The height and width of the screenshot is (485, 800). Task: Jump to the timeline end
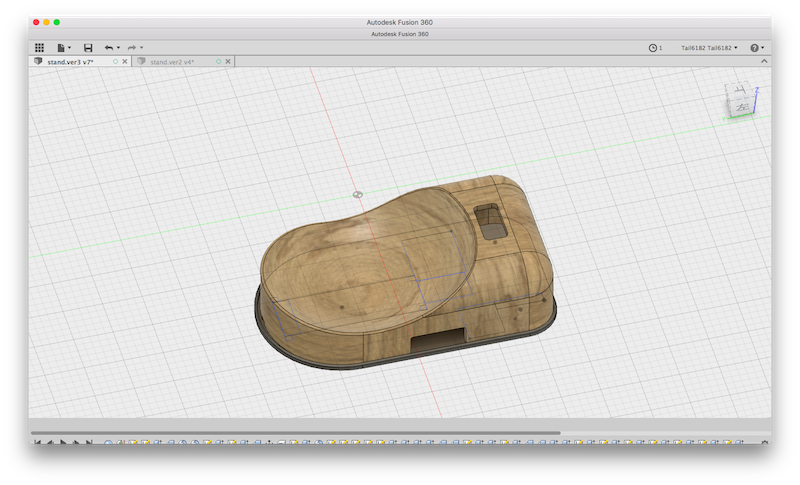(x=89, y=442)
